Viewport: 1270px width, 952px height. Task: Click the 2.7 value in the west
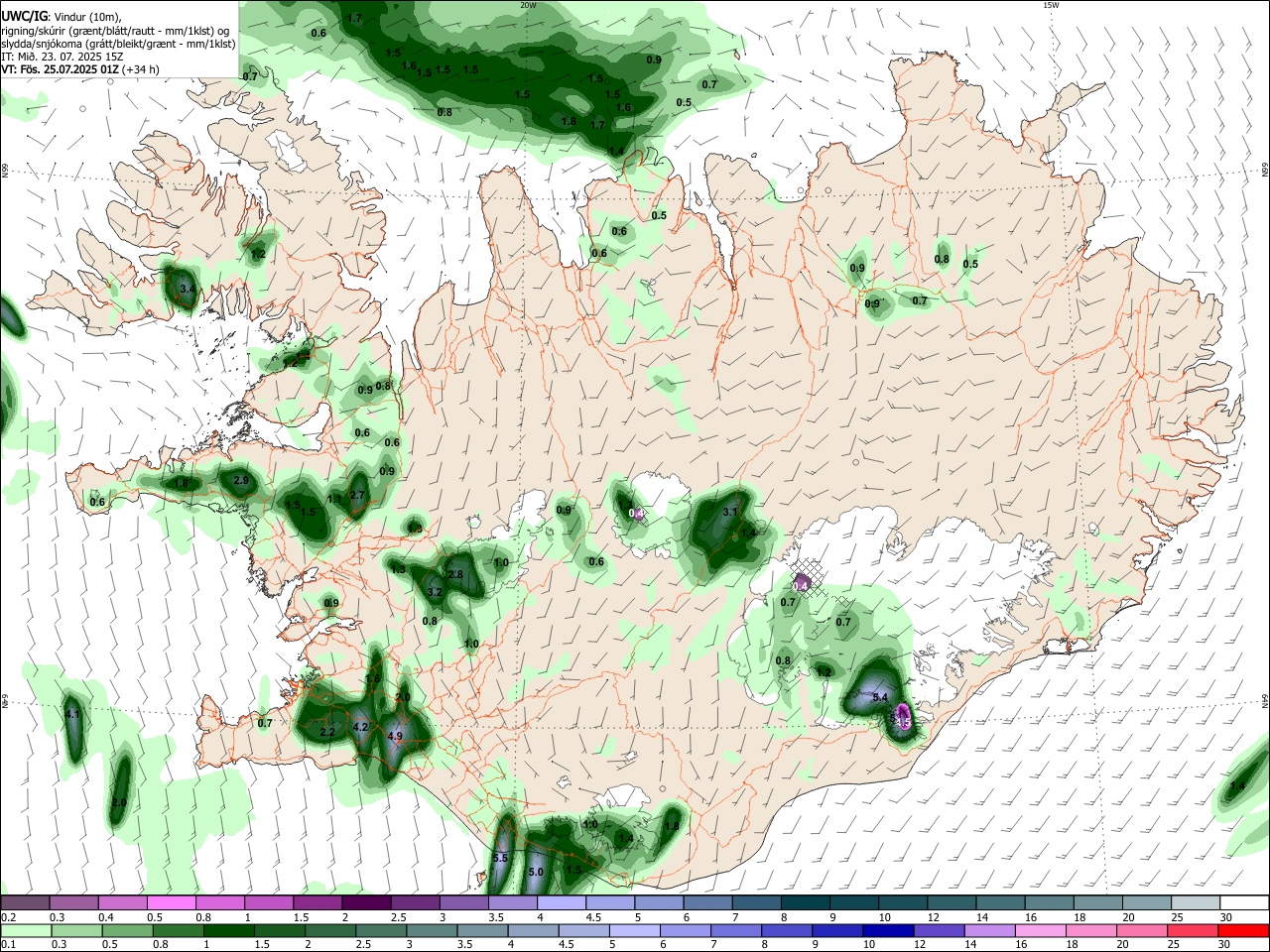(358, 495)
